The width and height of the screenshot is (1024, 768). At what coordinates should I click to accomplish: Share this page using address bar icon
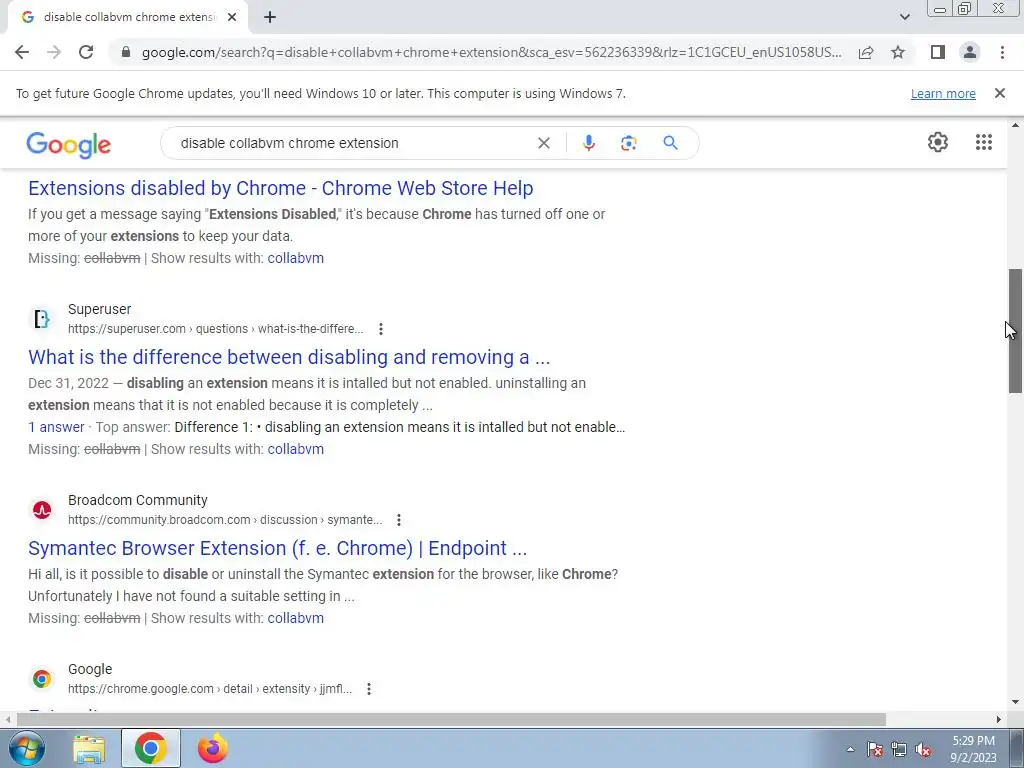pos(866,52)
